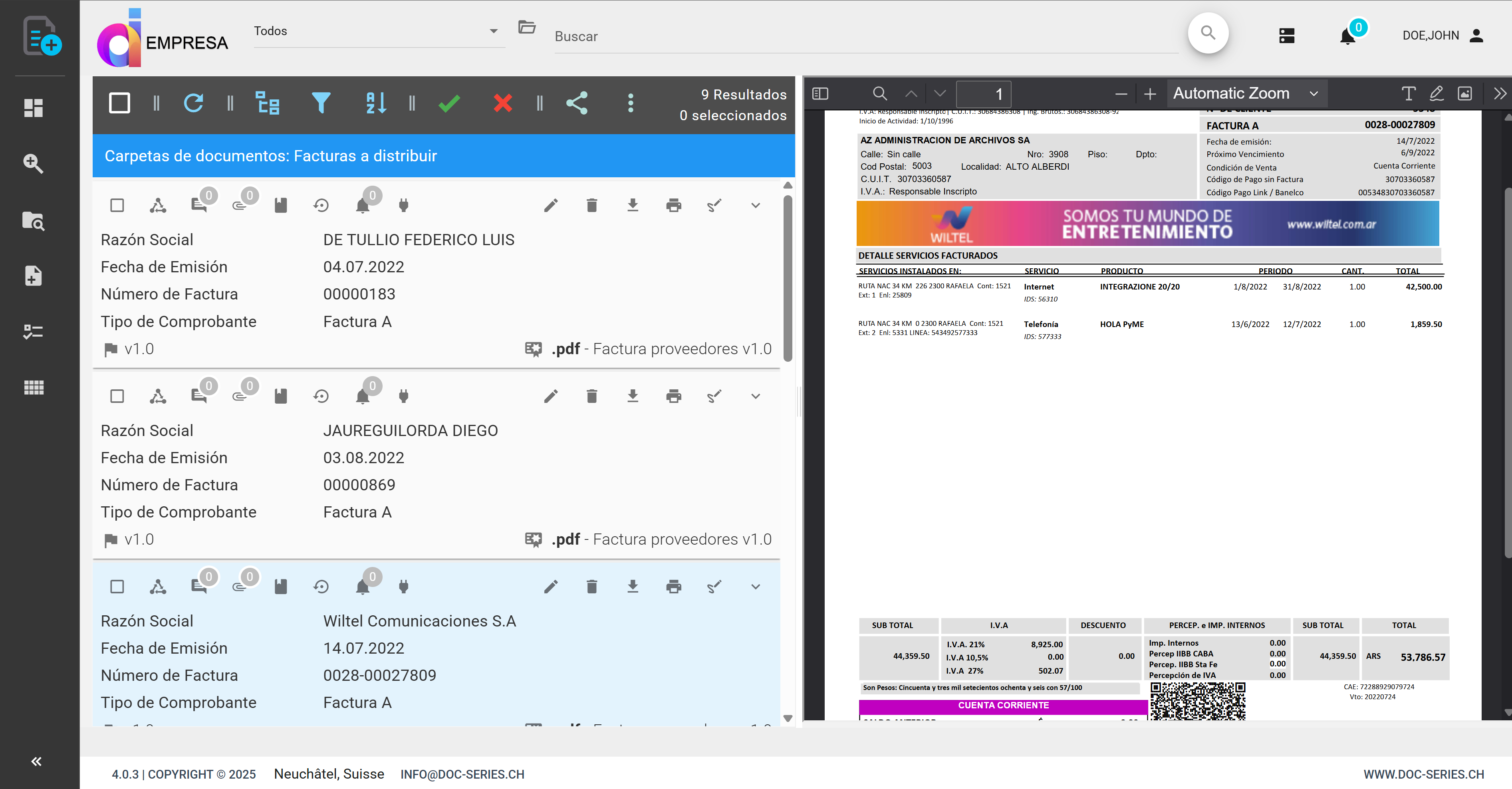Open the Automatic Zoom dropdown

(1247, 93)
